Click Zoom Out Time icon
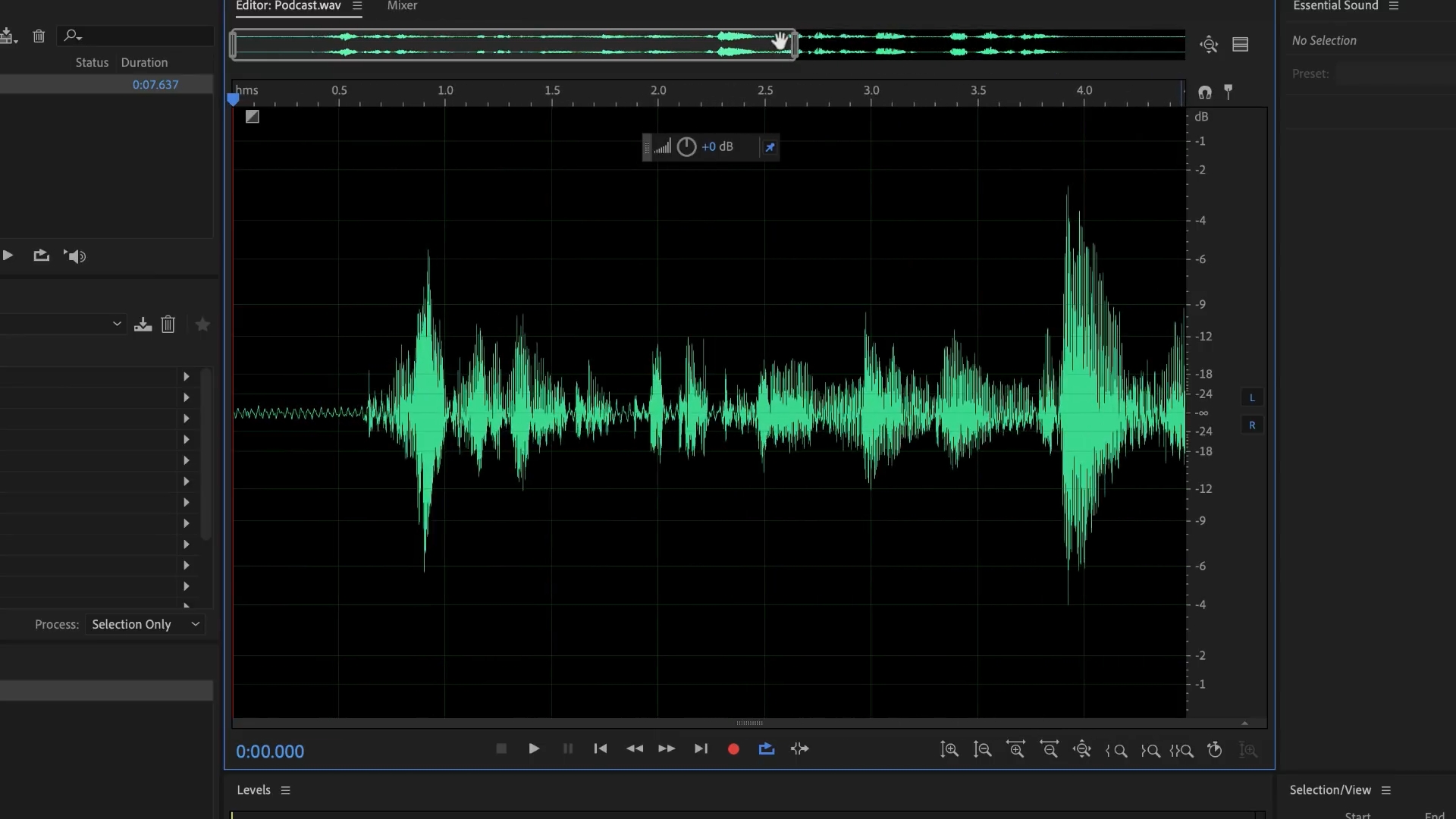The width and height of the screenshot is (1456, 819). [x=1049, y=750]
